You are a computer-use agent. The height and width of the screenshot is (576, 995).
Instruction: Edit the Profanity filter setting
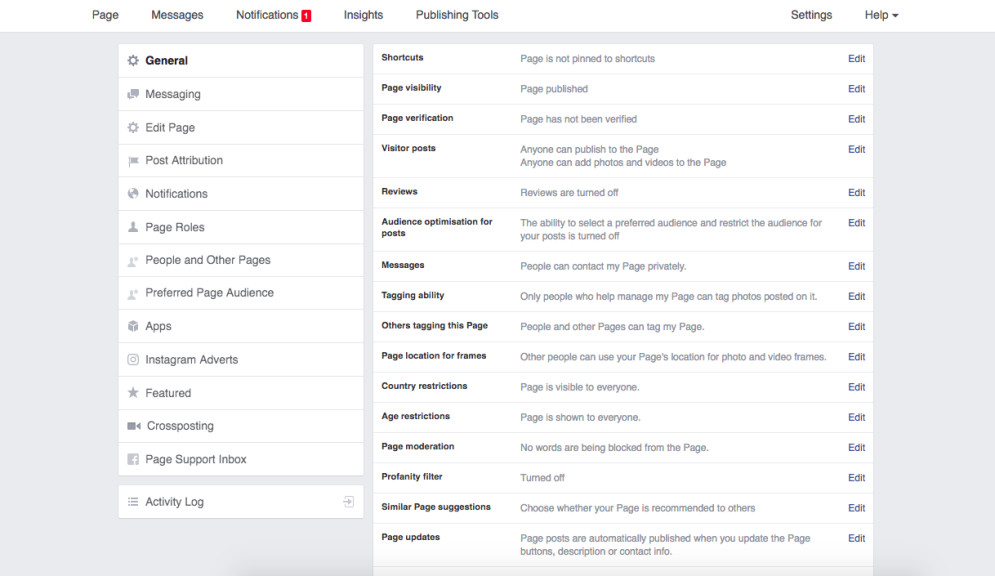click(x=856, y=478)
